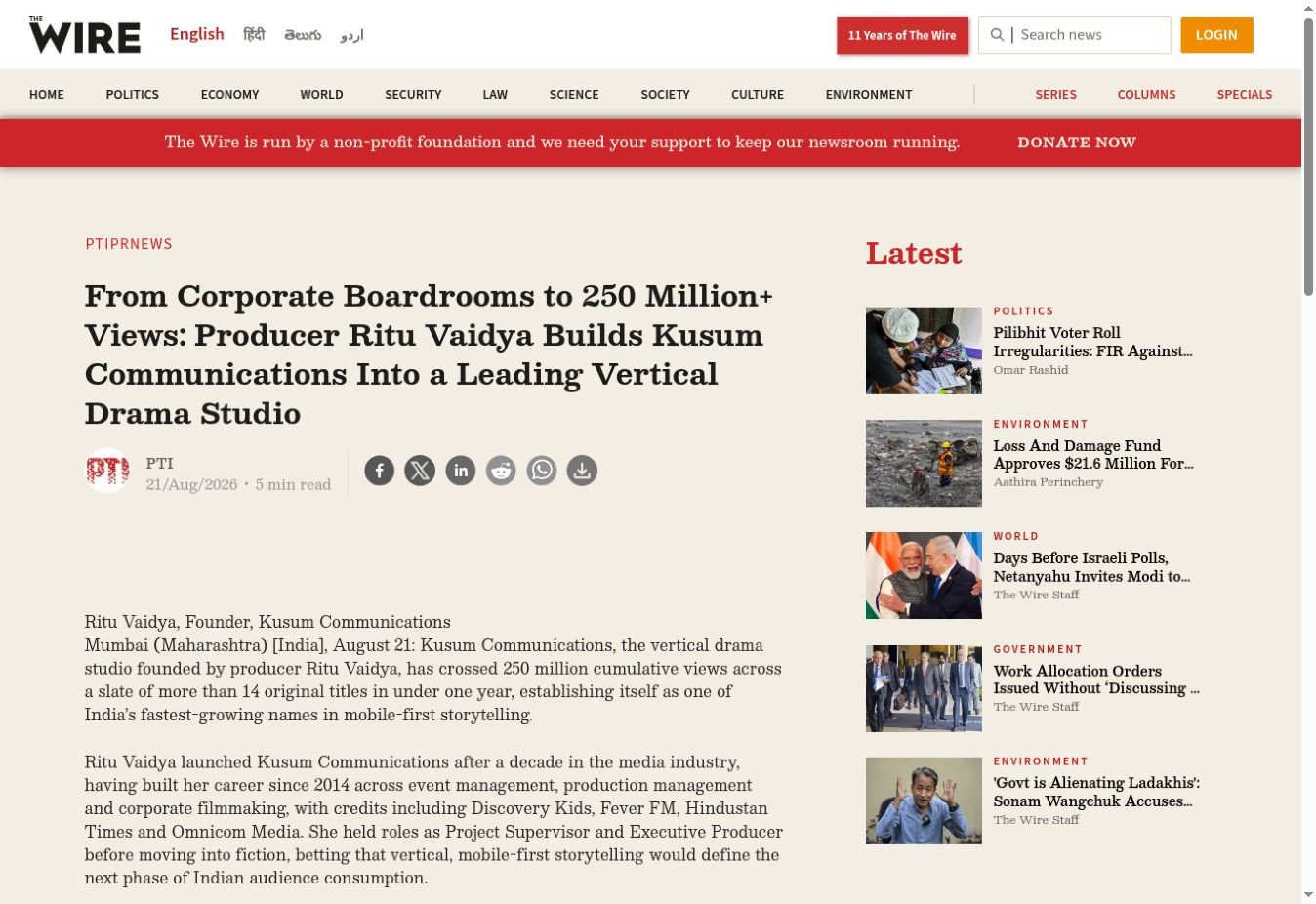Open the SOCIETY section
Viewport: 1316px width, 904px height.
tap(666, 95)
